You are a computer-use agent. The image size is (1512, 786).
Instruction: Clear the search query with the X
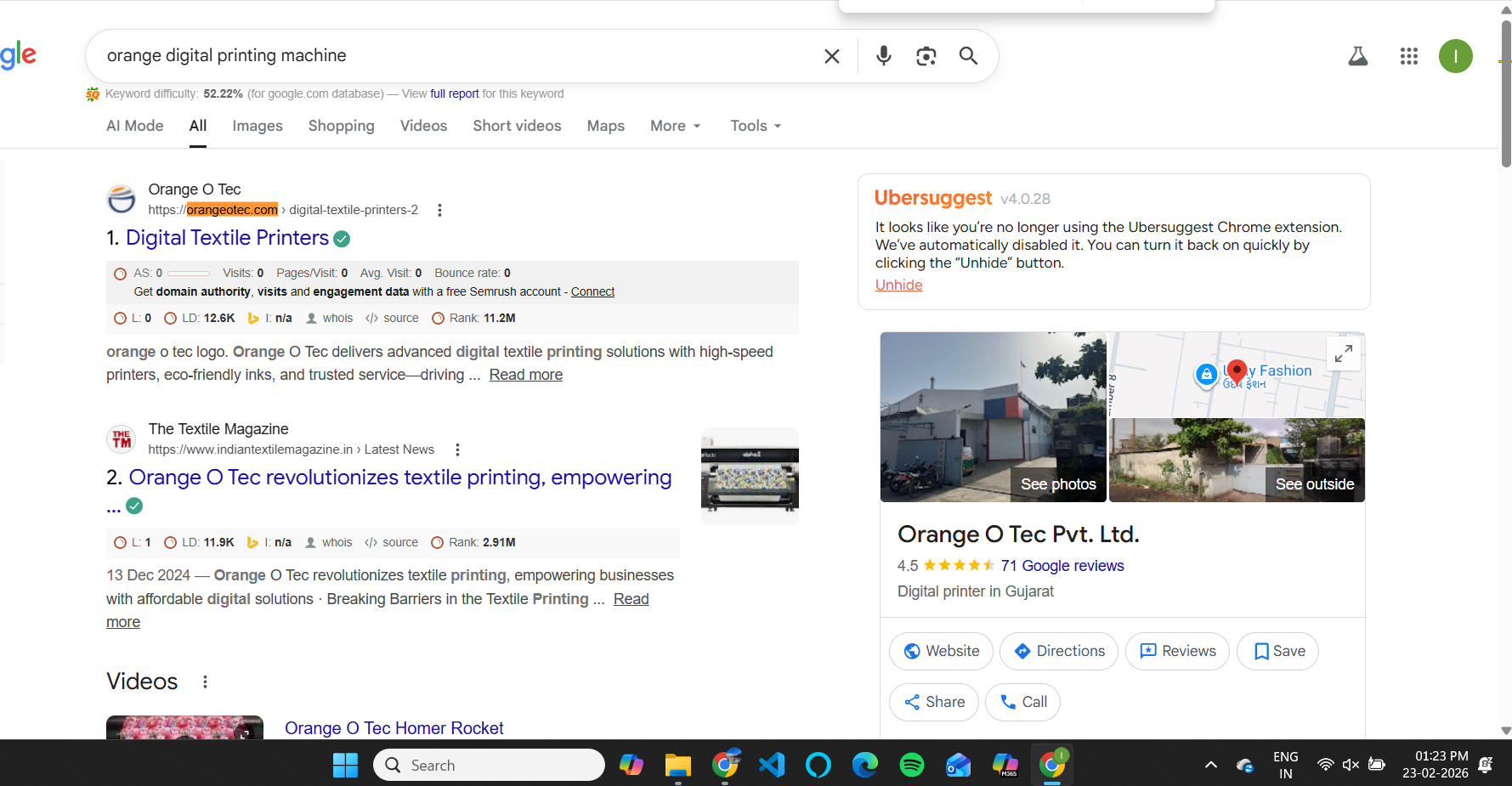[x=831, y=56]
